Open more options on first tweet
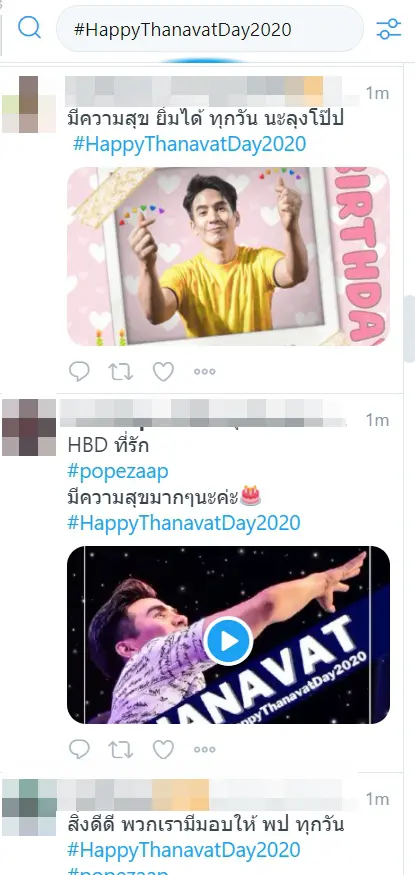This screenshot has height=875, width=415. pos(205,372)
